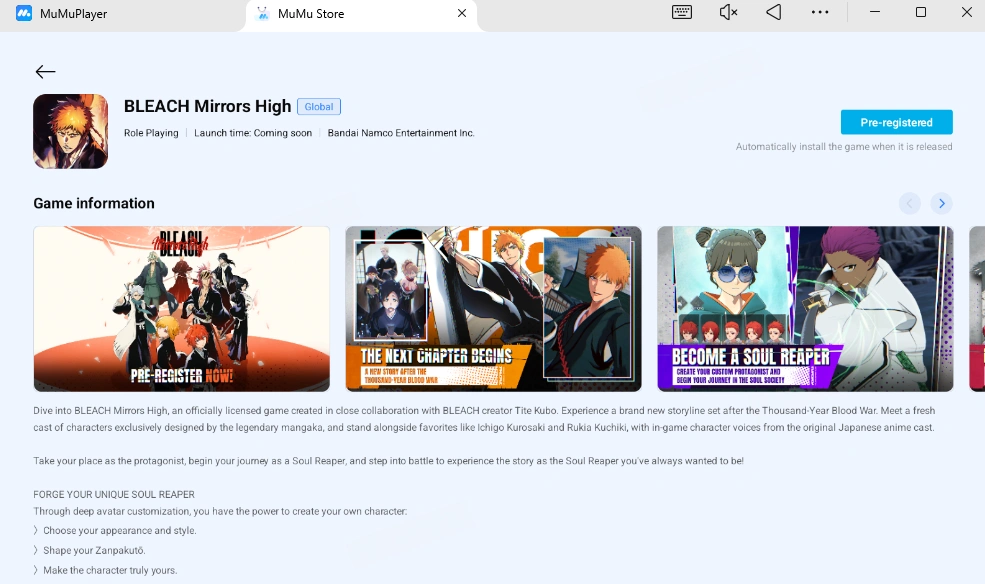985x584 pixels.
Task: Click the triangular back navigation icon
Action: (x=774, y=12)
